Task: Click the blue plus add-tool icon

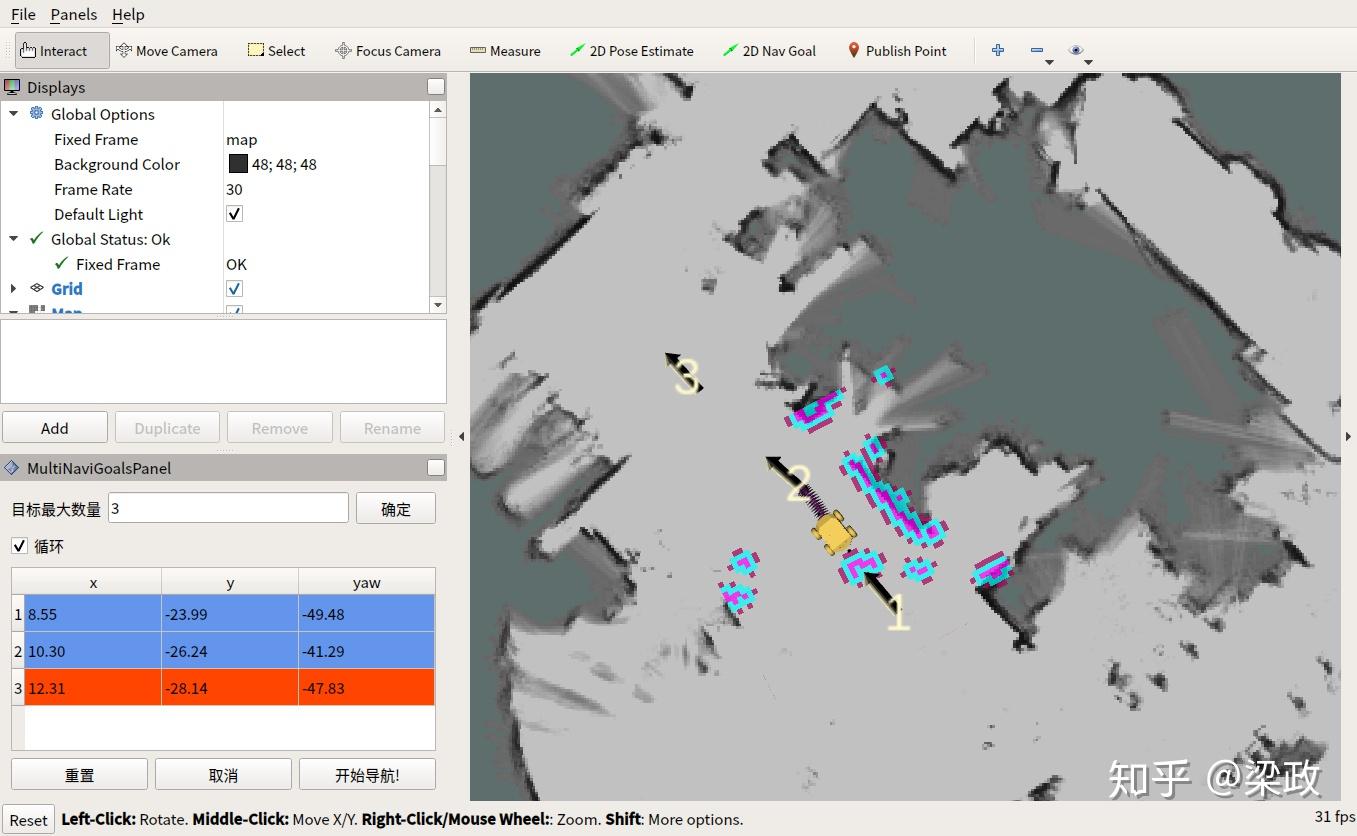Action: pos(998,50)
